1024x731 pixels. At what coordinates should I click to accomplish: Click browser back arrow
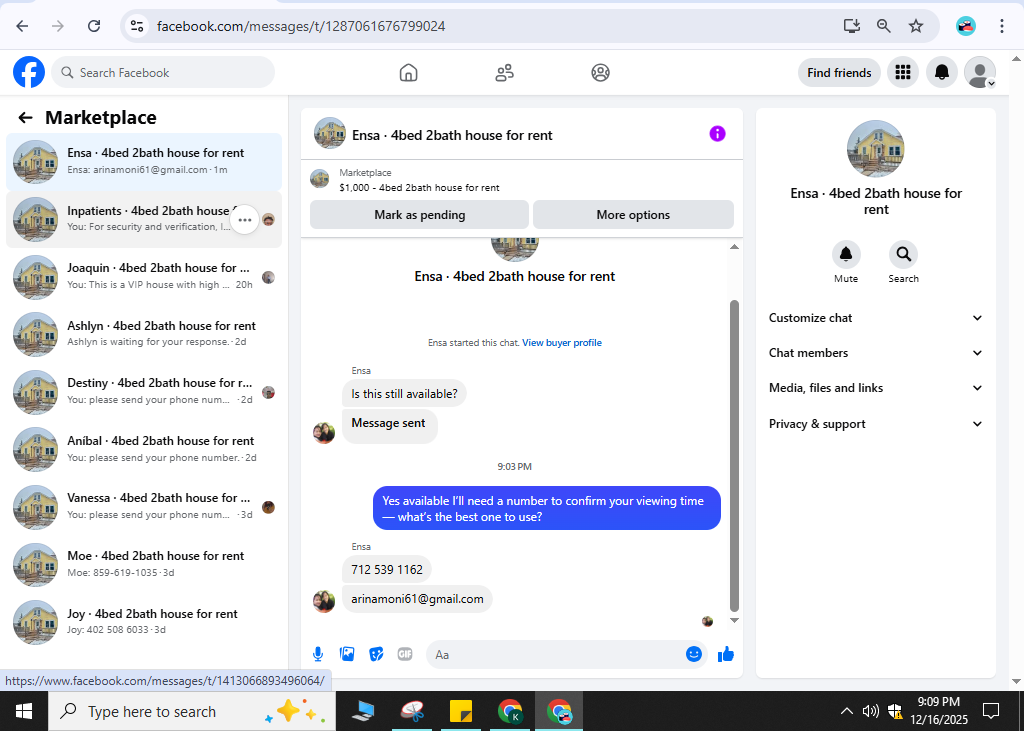click(22, 26)
